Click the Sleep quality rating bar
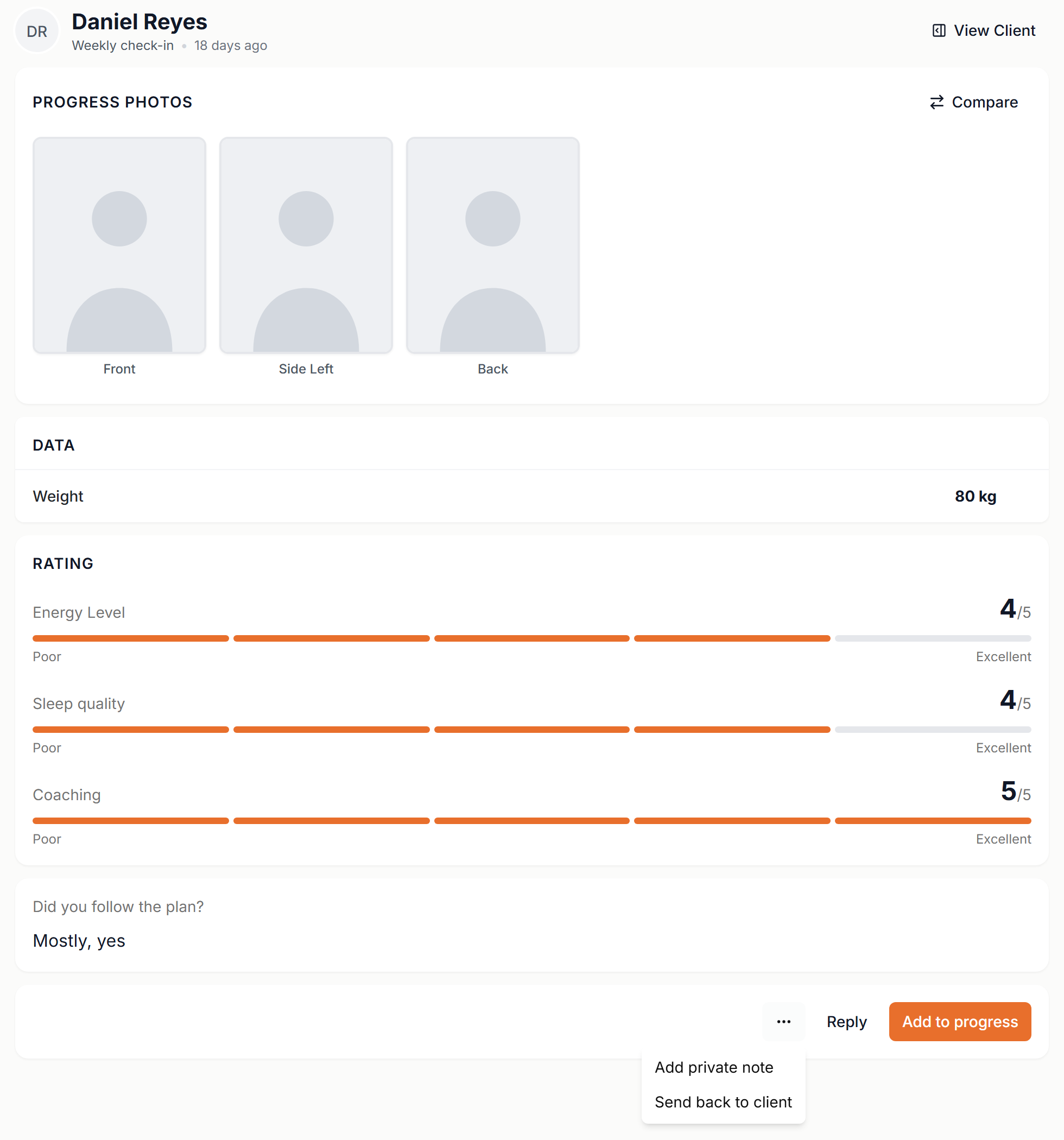Viewport: 1064px width, 1140px height. pos(531,730)
